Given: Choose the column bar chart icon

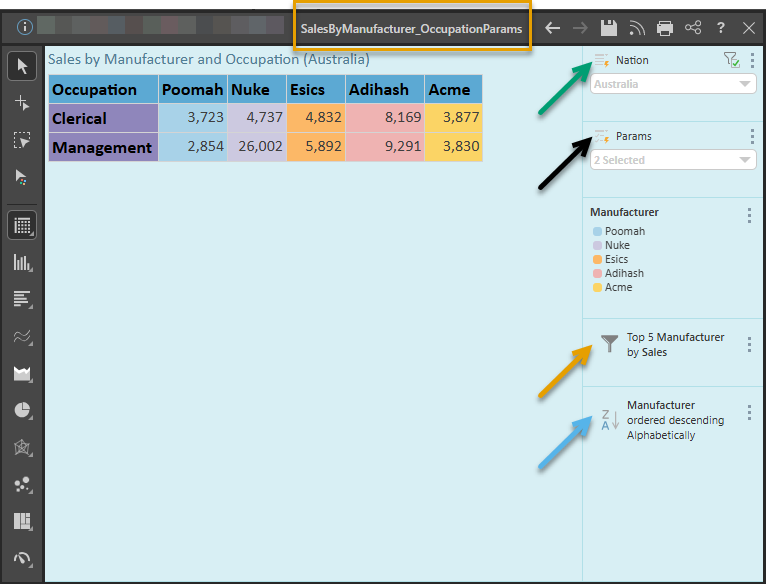Looking at the screenshot, I should coord(23,263).
